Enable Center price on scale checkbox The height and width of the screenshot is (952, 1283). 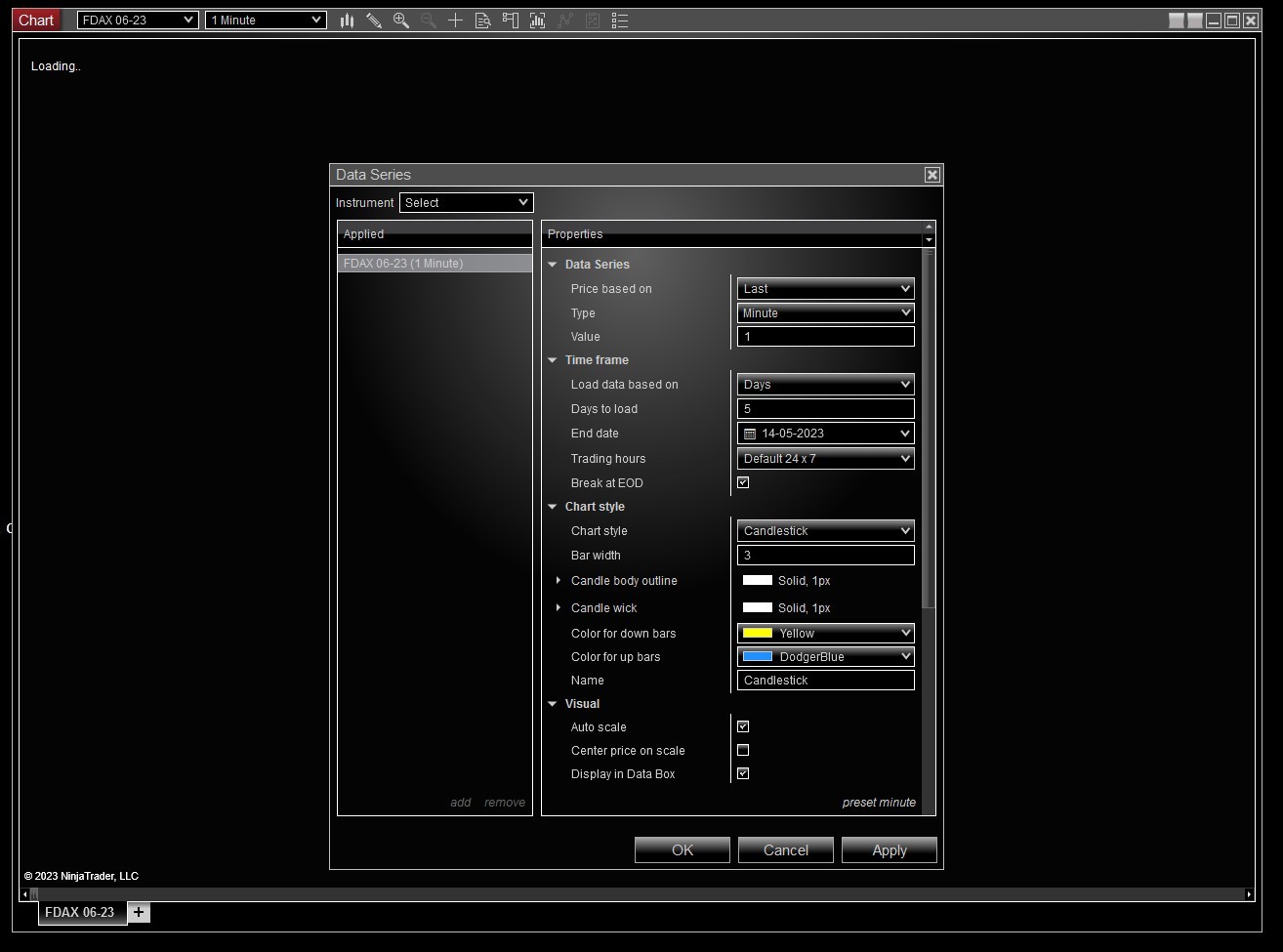click(x=743, y=750)
